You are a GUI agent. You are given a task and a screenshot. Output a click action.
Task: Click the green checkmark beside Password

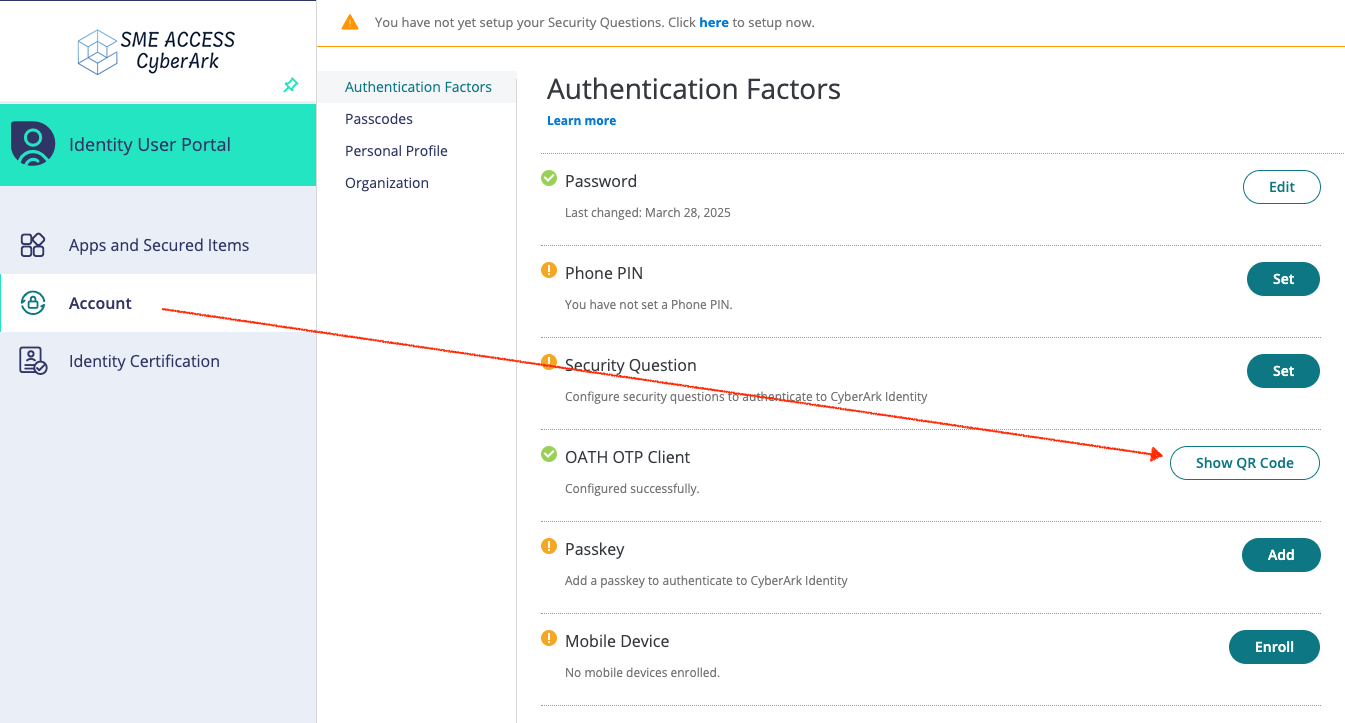549,178
